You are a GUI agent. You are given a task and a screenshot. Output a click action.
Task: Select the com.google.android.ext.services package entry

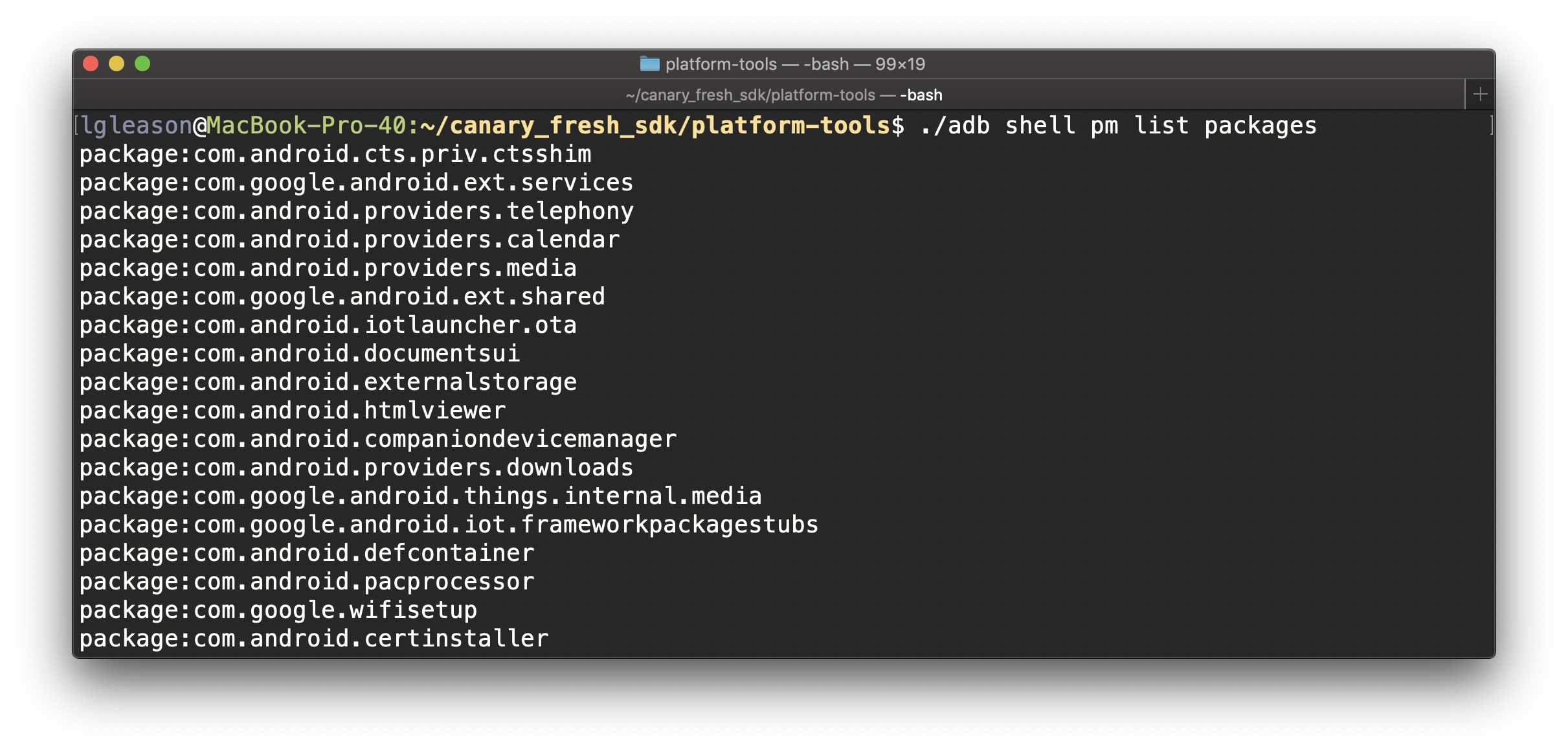[356, 182]
